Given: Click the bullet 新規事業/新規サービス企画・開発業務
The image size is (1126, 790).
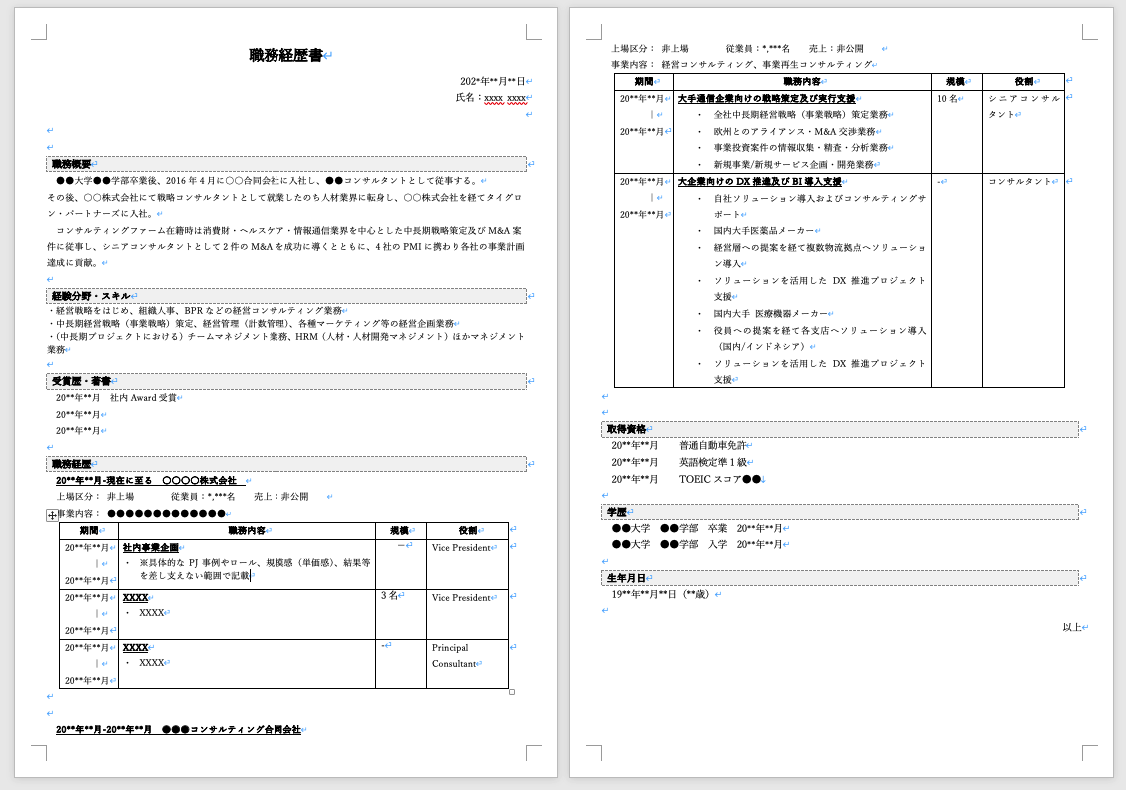Looking at the screenshot, I should coord(794,164).
